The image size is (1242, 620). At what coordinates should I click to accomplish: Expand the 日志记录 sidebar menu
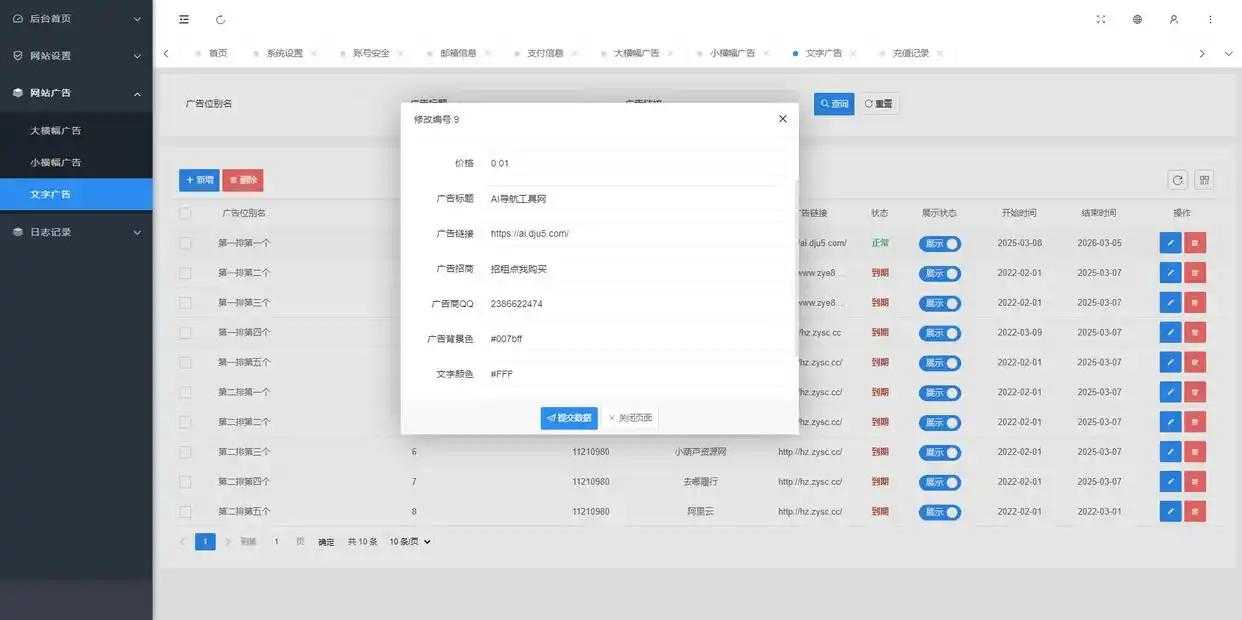(76, 232)
